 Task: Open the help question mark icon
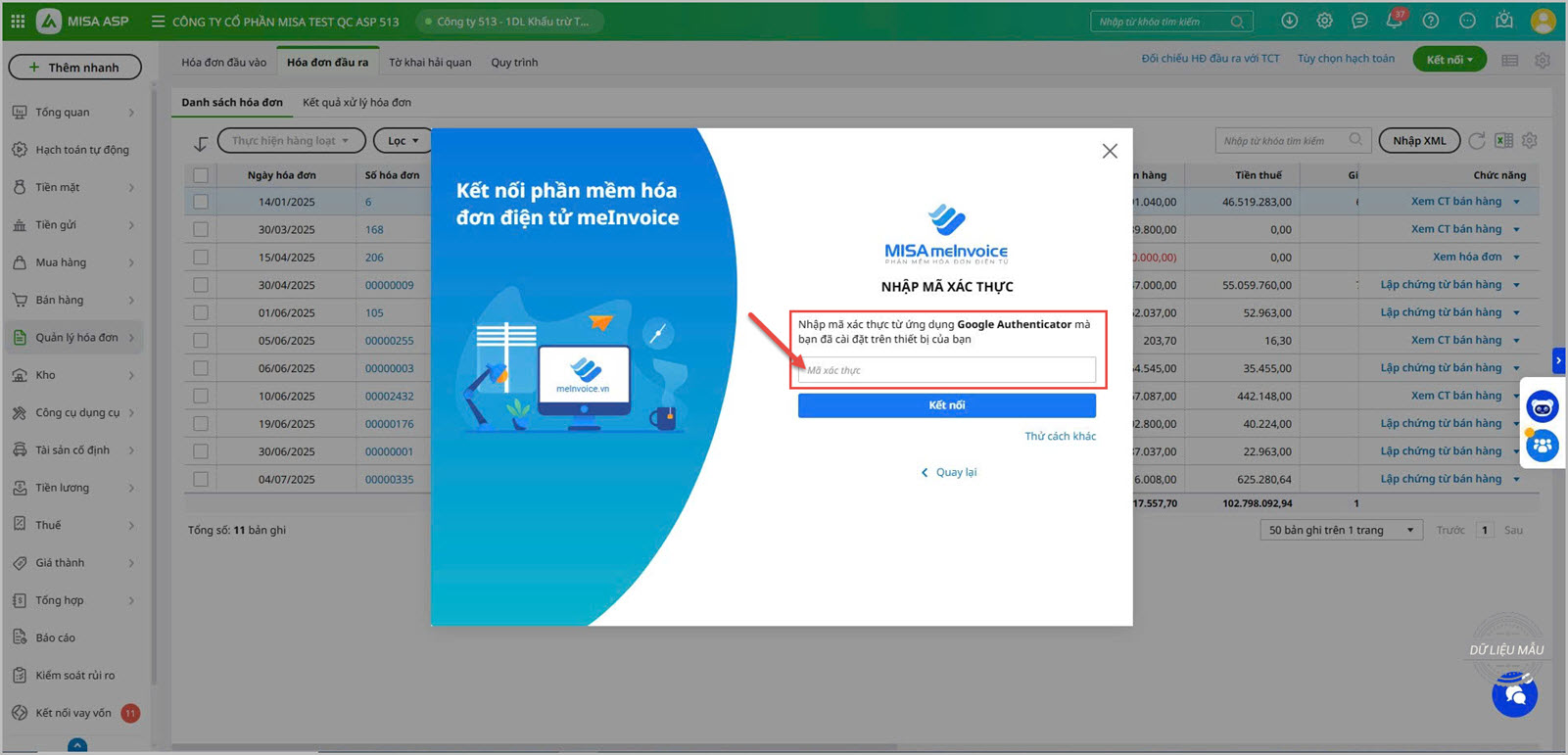pos(1431,21)
